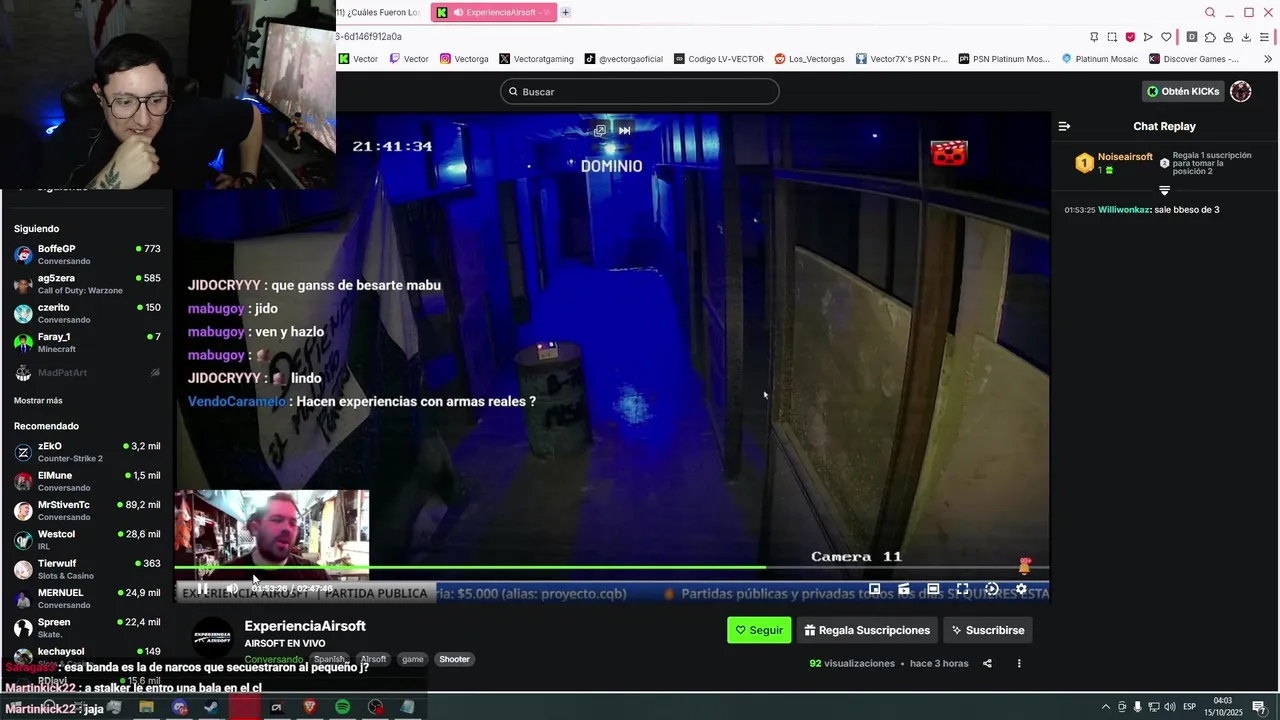The height and width of the screenshot is (720, 1280).
Task: Show more bookmarks with the double chevron
Action: click(1268, 59)
